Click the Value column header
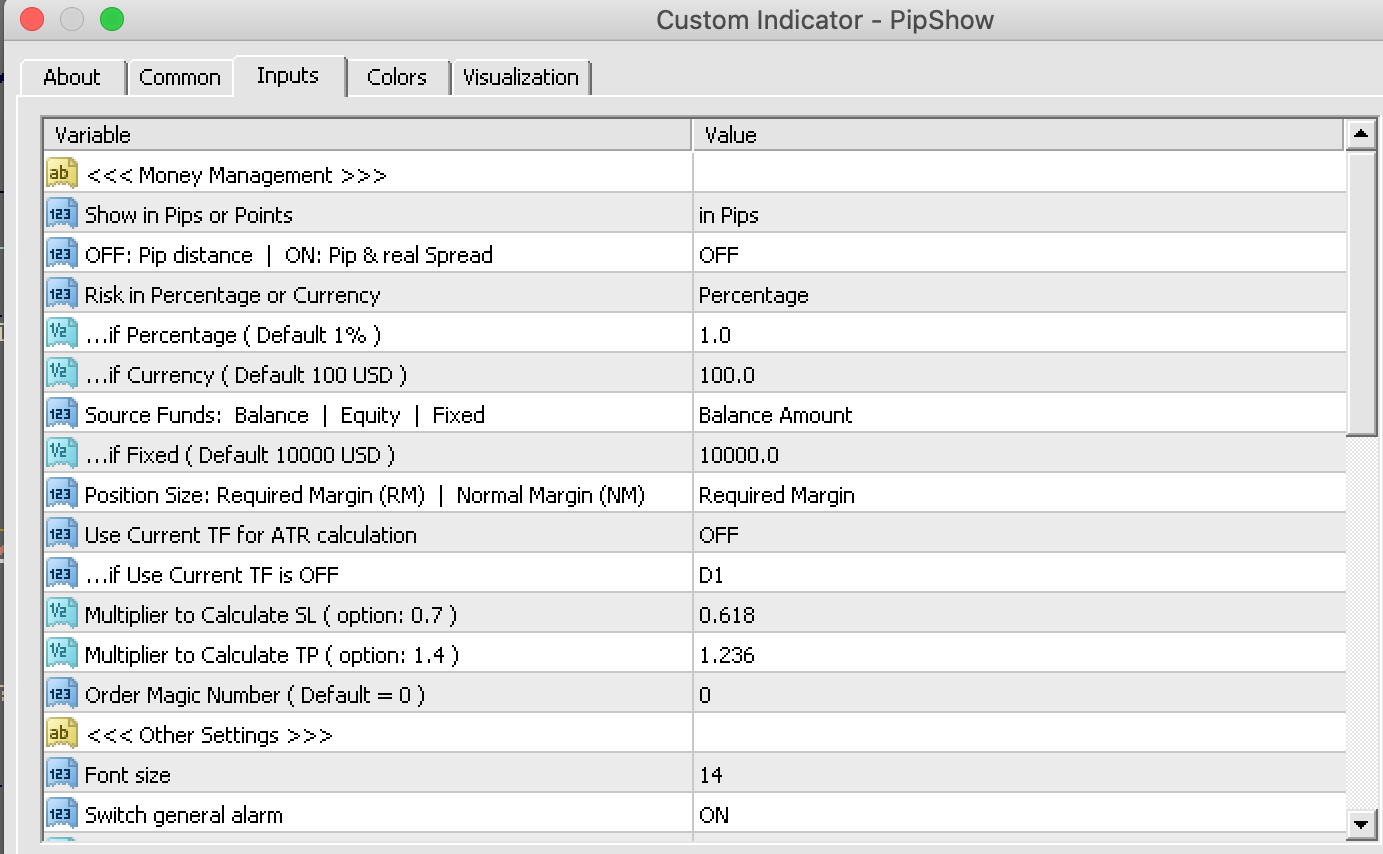Image resolution: width=1383 pixels, height=854 pixels. [x=1018, y=135]
